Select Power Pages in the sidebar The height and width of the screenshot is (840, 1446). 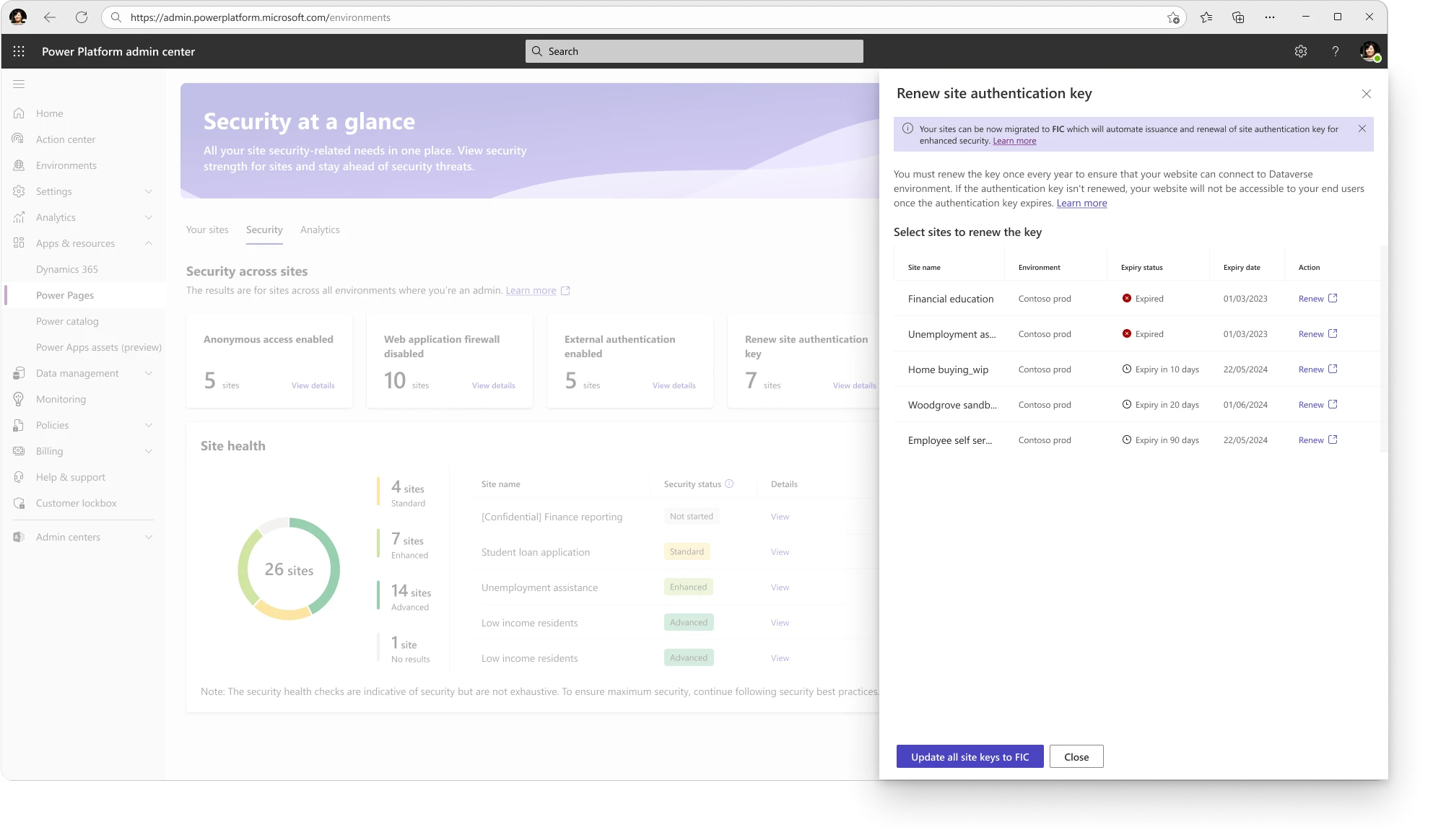[x=65, y=295]
